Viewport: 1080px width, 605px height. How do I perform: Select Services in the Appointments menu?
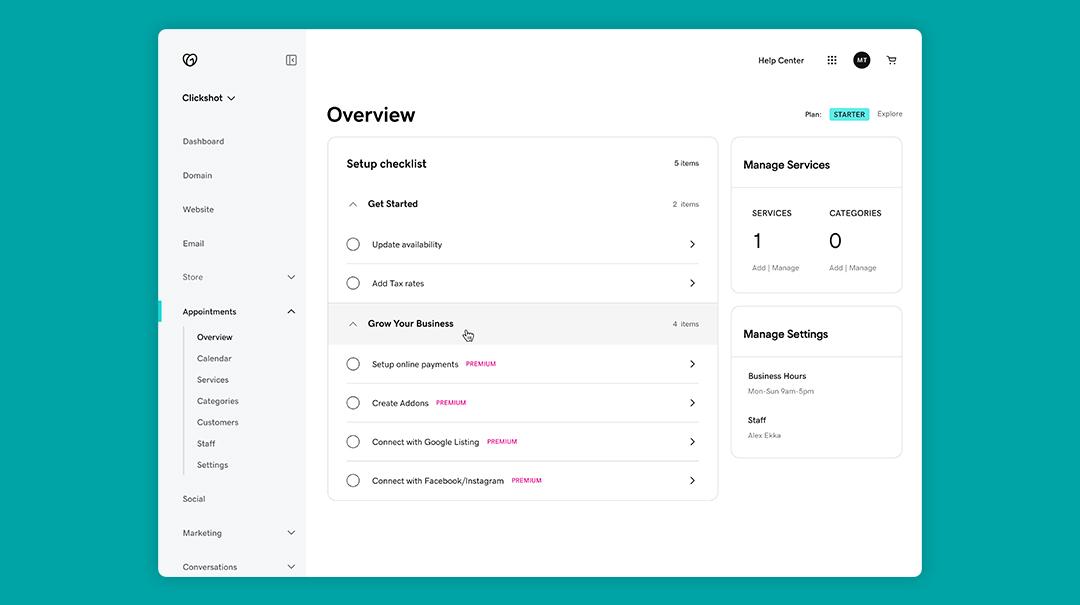pos(212,379)
